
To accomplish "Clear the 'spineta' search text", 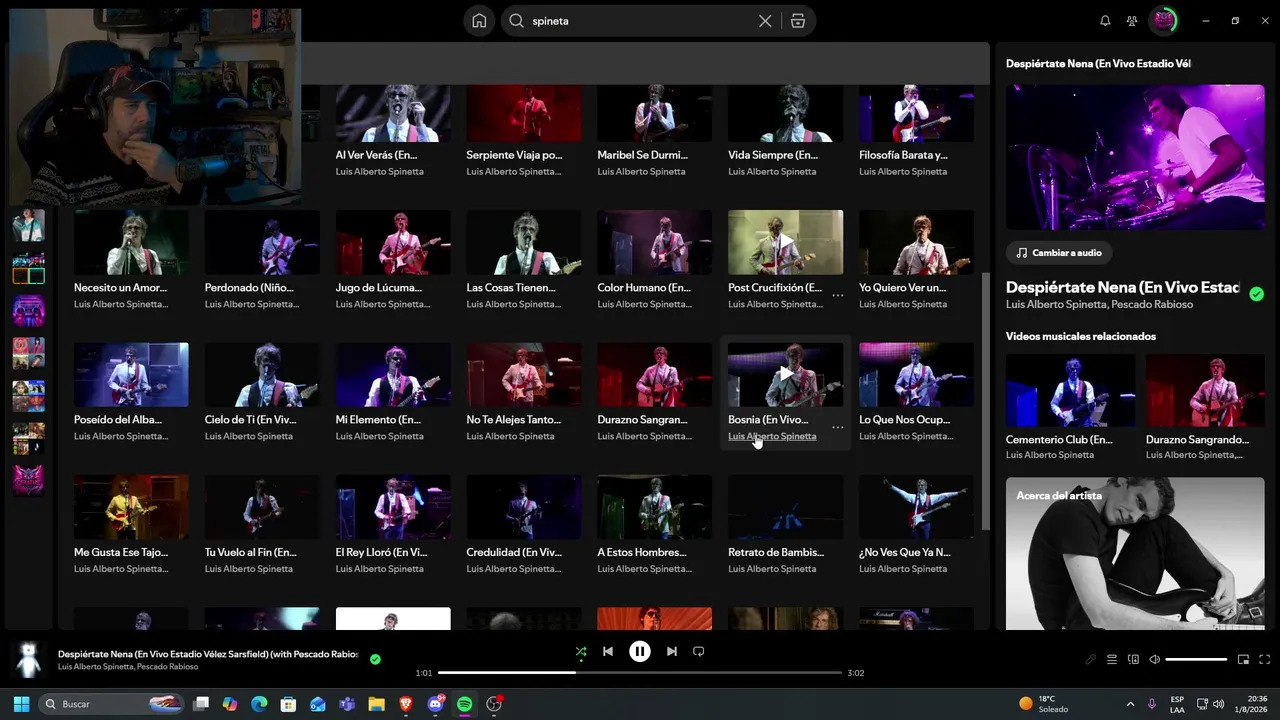I will pos(765,21).
